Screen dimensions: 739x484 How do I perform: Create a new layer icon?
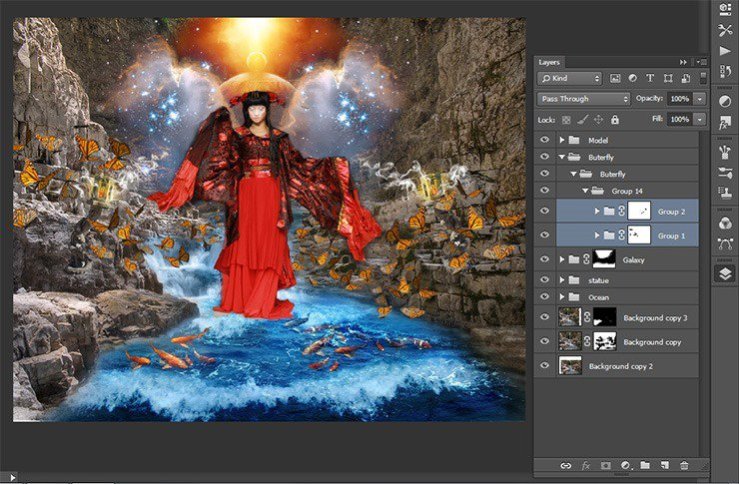[x=665, y=465]
